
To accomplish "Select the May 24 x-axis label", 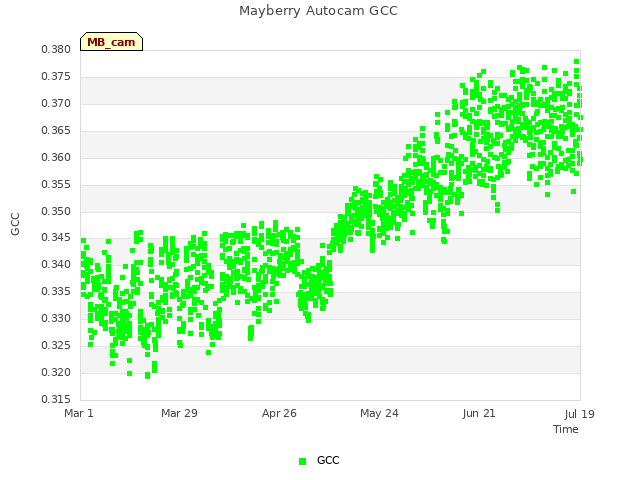I will point(379,413).
